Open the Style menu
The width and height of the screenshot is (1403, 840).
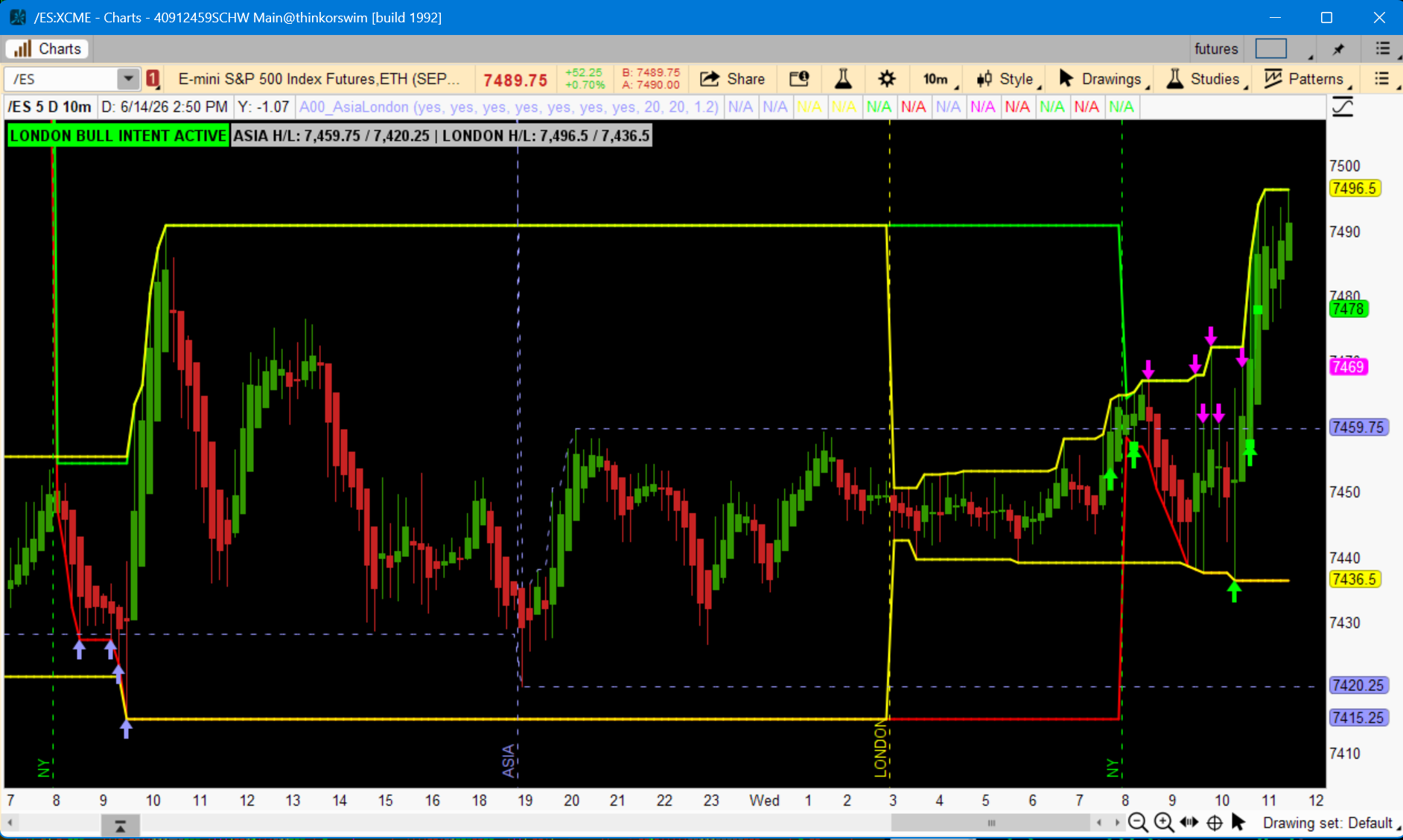pos(1007,79)
